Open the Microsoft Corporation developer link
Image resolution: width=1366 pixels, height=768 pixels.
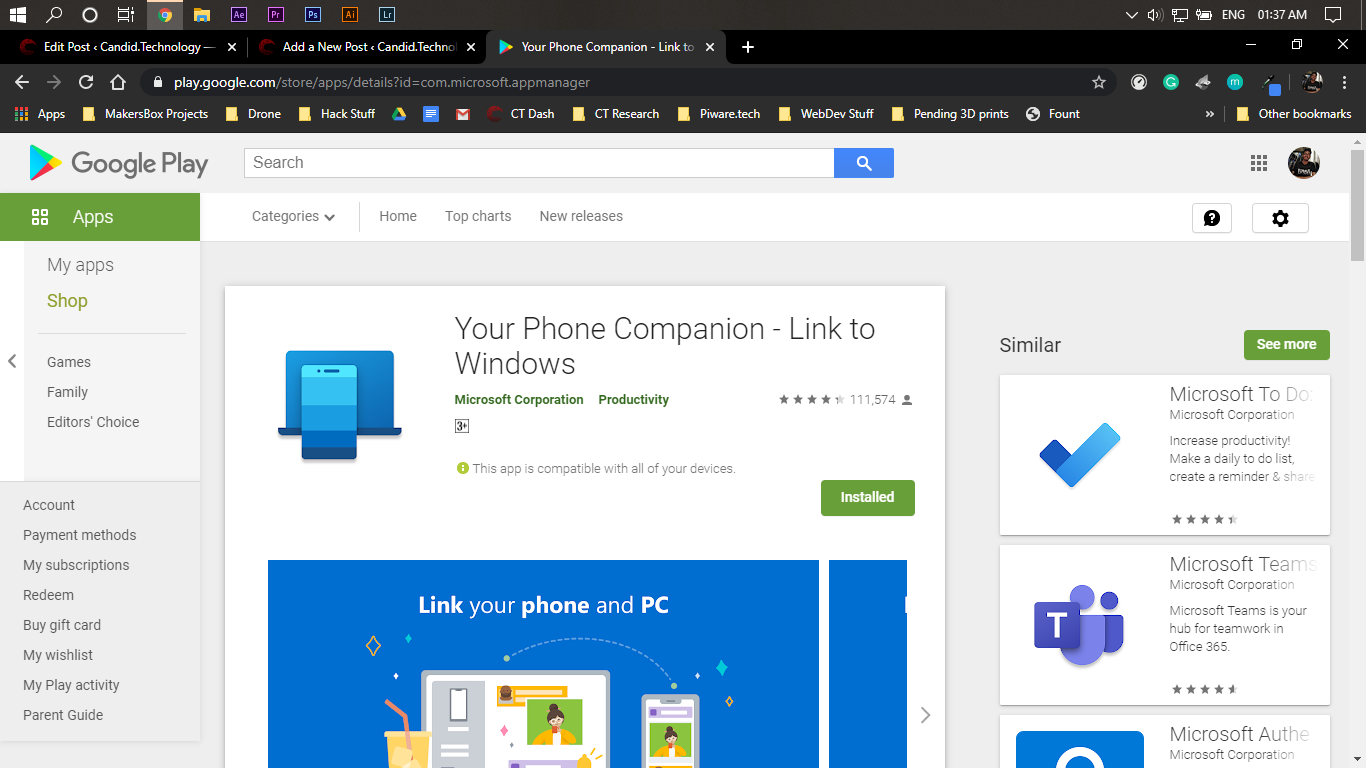(x=519, y=399)
